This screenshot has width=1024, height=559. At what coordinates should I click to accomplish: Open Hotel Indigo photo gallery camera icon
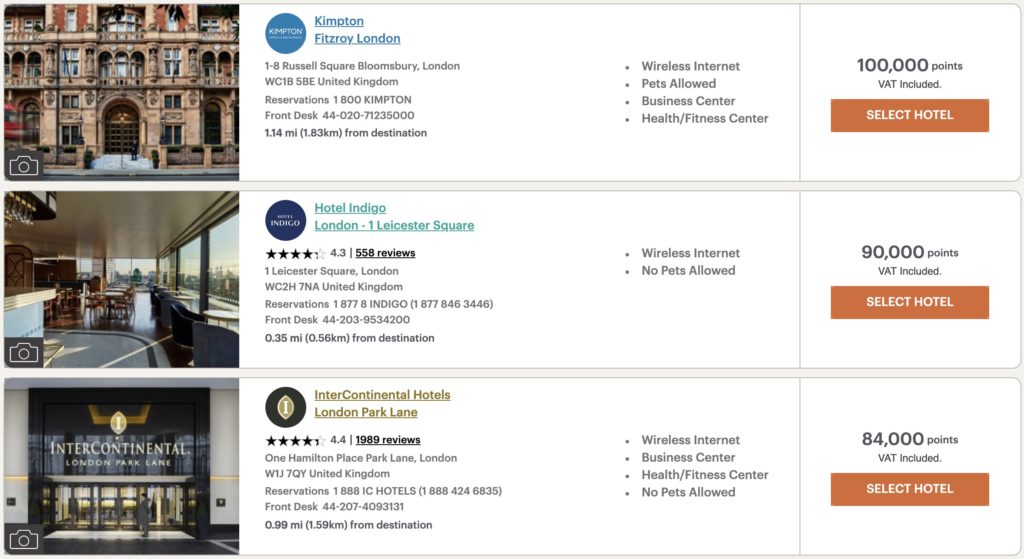pos(23,352)
